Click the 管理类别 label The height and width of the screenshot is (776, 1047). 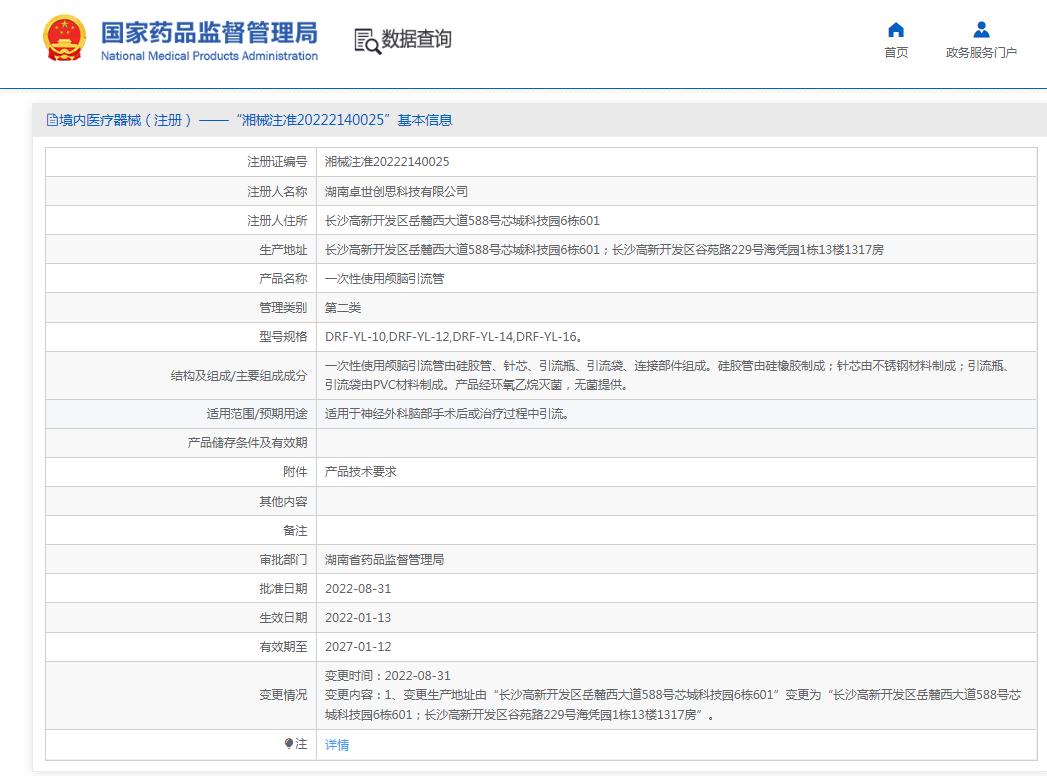[283, 308]
